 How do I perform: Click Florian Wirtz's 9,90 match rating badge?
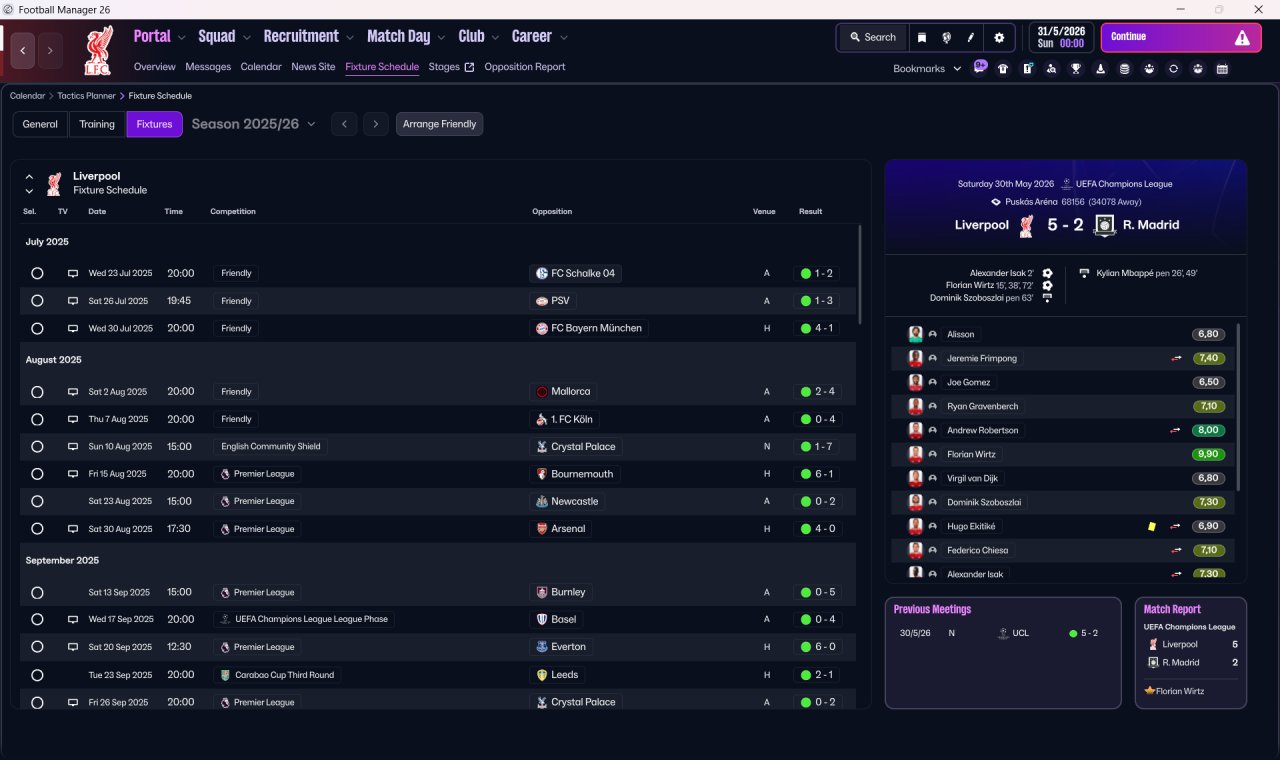click(x=1209, y=455)
